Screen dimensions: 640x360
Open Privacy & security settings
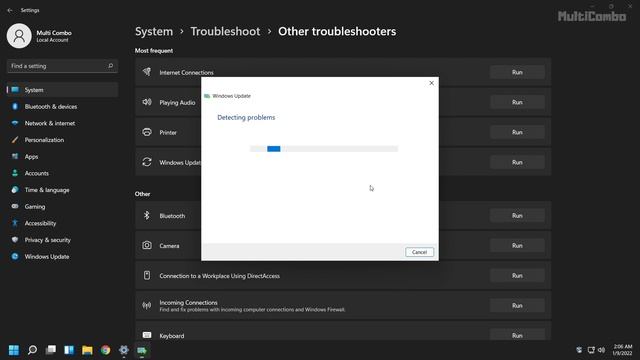(x=62, y=240)
